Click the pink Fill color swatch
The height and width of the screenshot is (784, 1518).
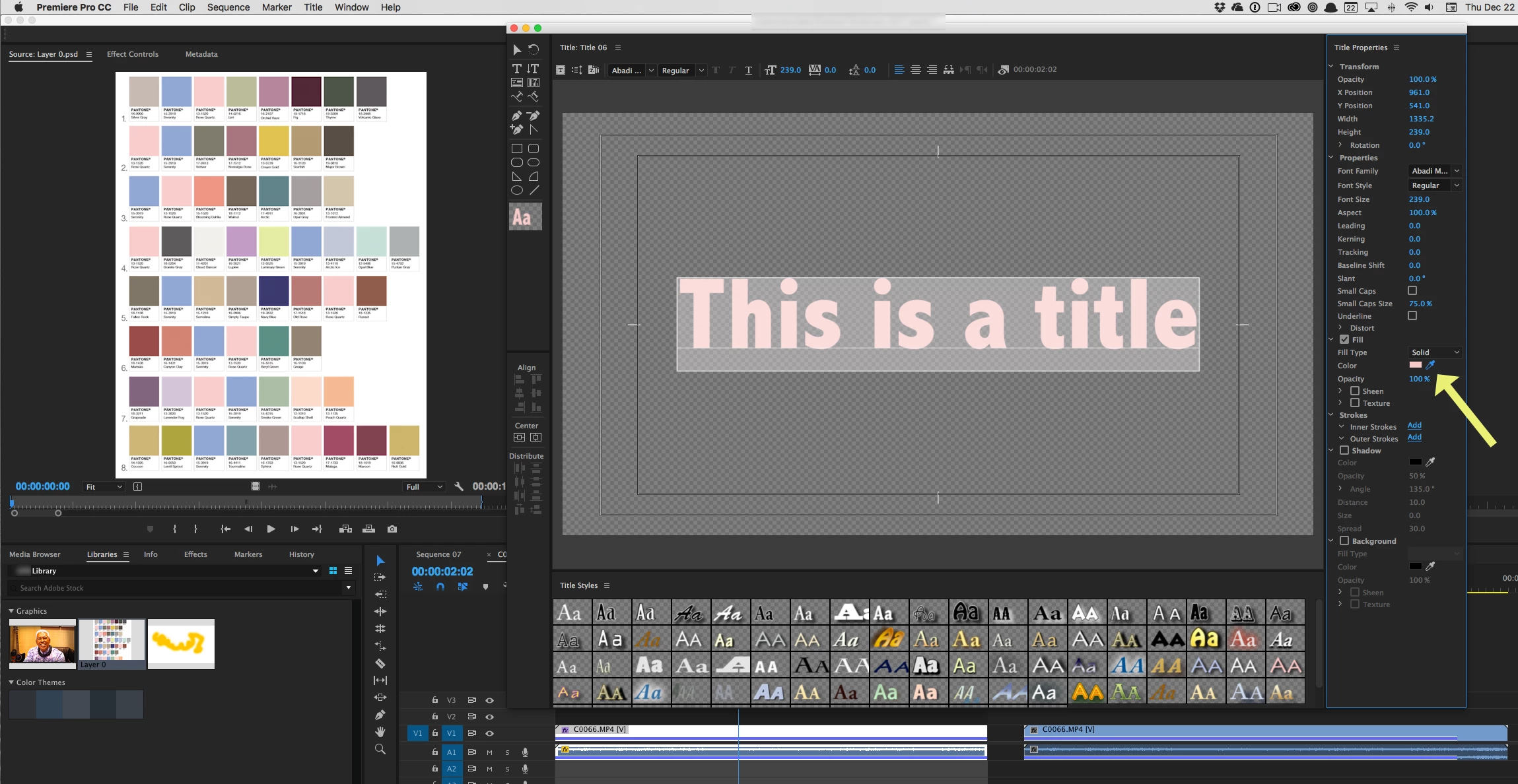coord(1415,365)
